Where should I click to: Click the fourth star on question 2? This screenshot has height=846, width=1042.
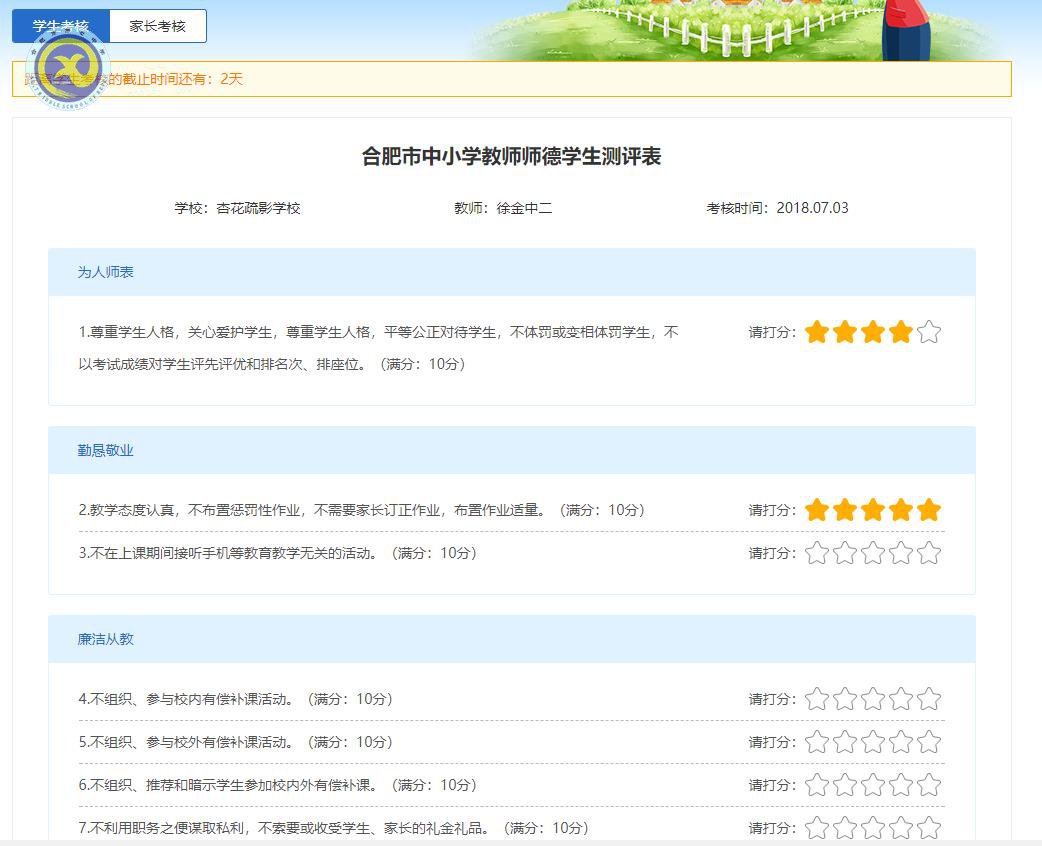point(901,509)
